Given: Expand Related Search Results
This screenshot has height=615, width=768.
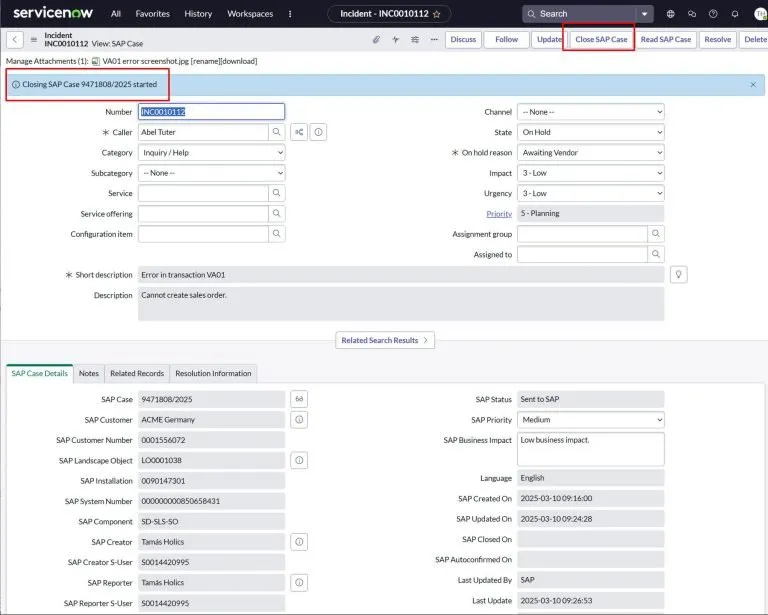Looking at the screenshot, I should point(385,340).
